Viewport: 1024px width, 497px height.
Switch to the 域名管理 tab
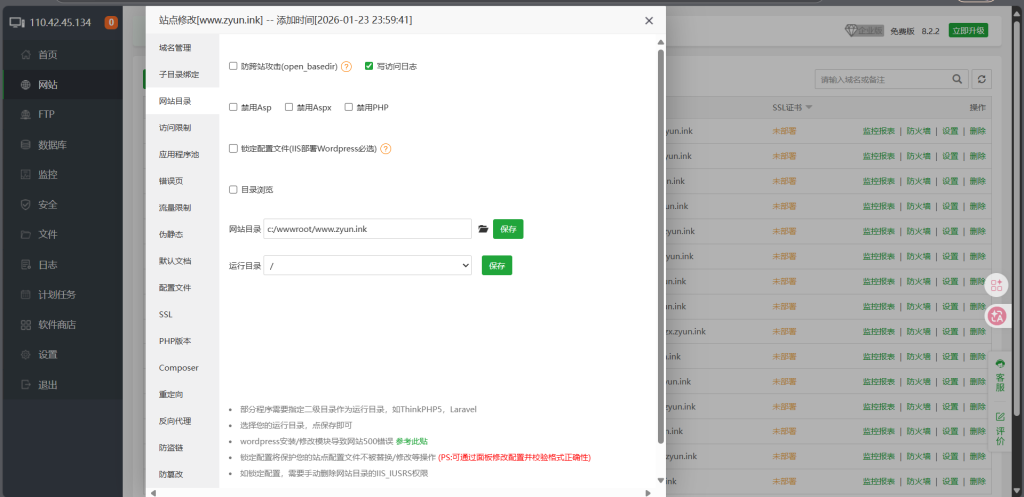pos(174,47)
